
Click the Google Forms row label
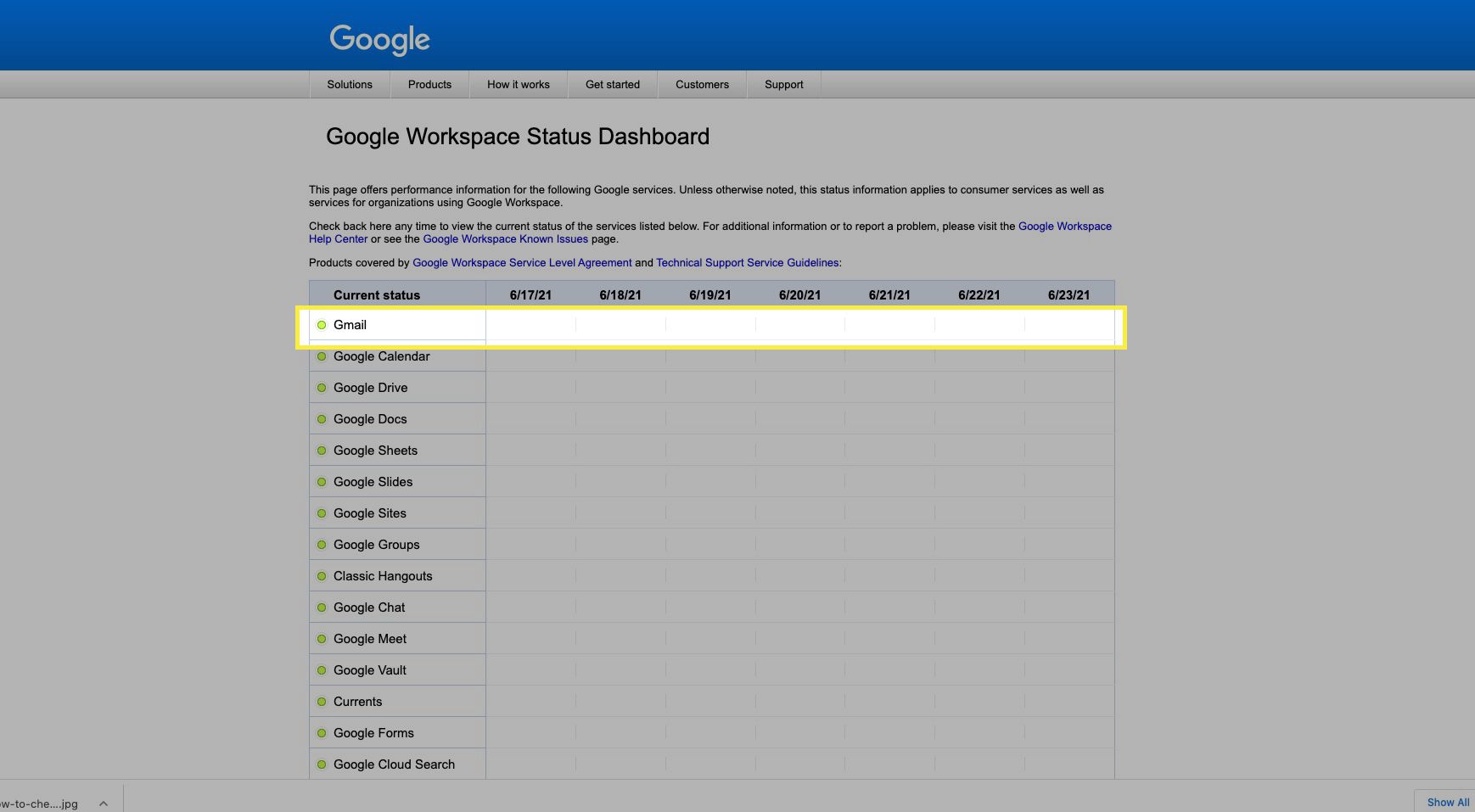[373, 733]
